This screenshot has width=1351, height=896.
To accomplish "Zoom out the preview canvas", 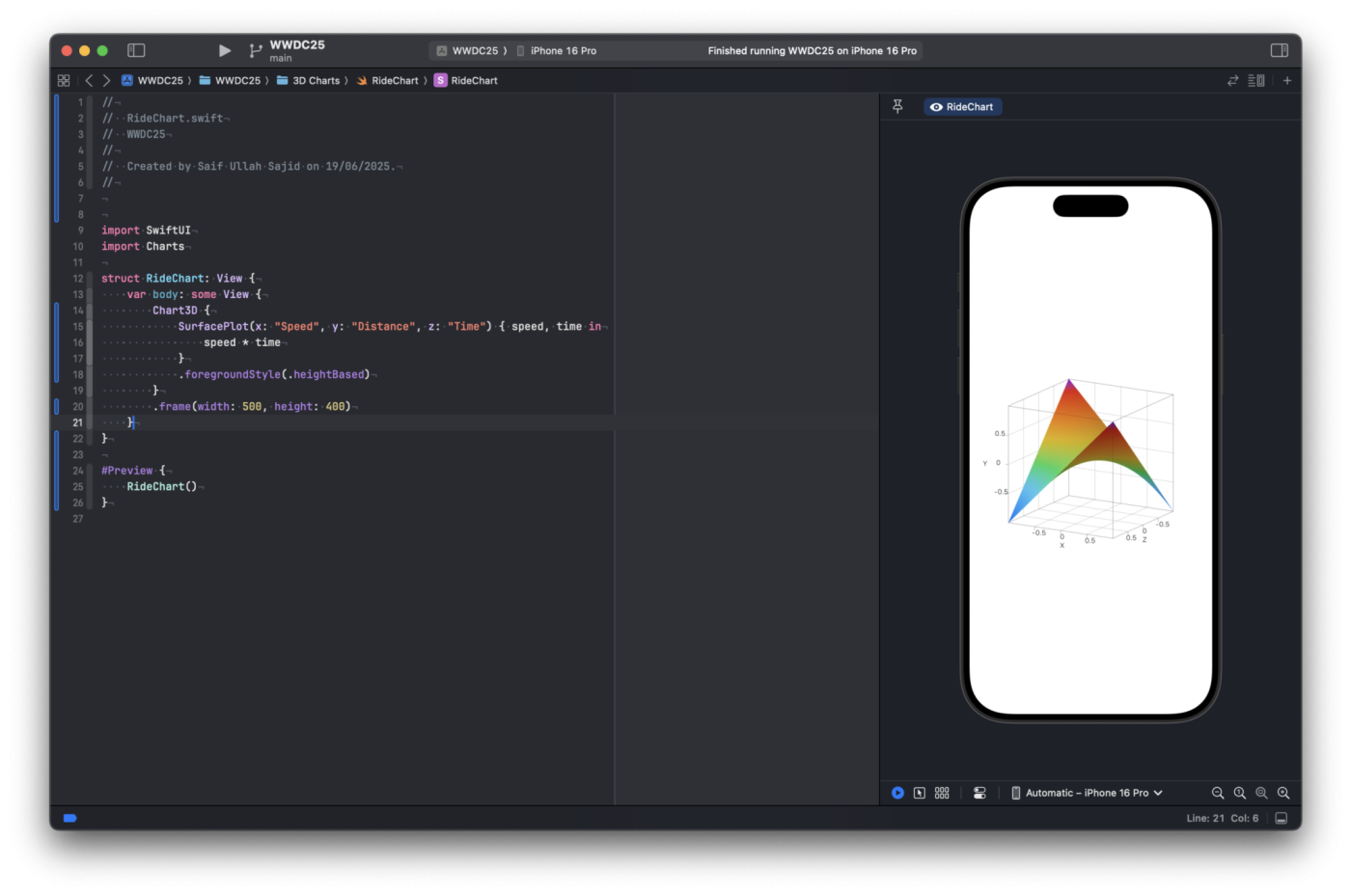I will tap(1218, 793).
